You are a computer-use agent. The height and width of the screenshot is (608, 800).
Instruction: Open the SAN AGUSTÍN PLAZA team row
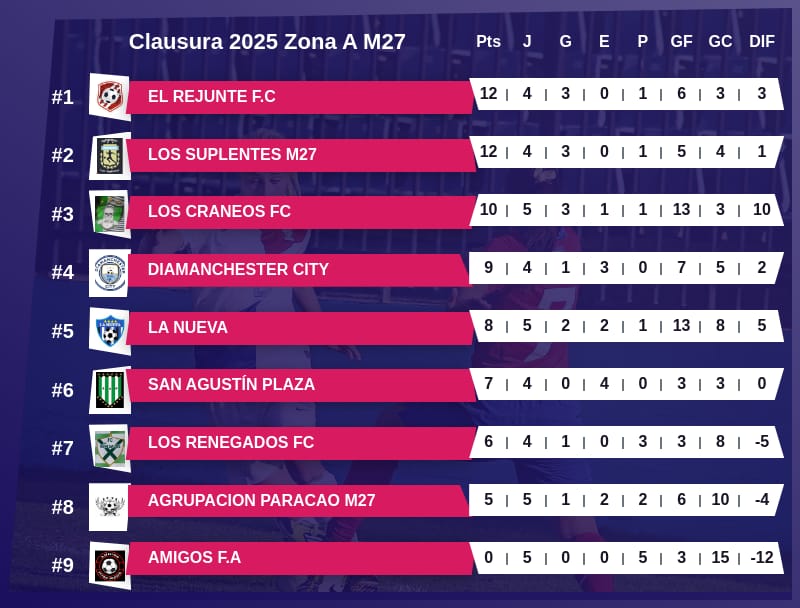coord(231,384)
